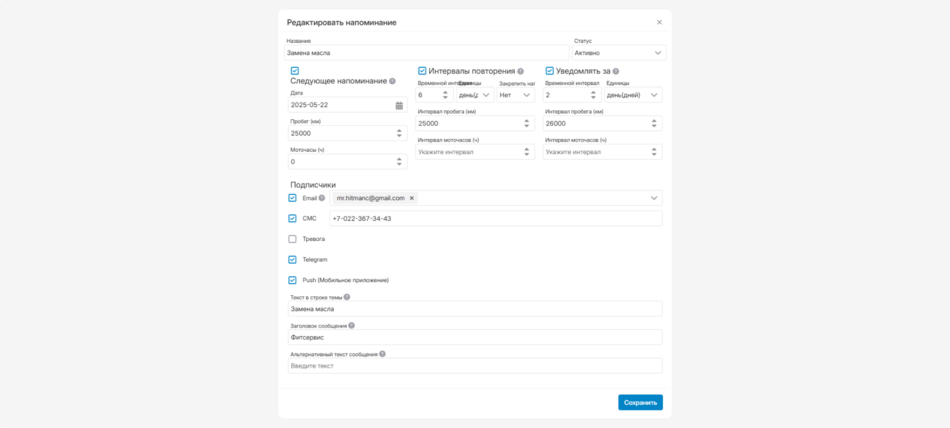Click help icon beside Текст в строке темы
This screenshot has height=428, width=950.
coord(347,297)
